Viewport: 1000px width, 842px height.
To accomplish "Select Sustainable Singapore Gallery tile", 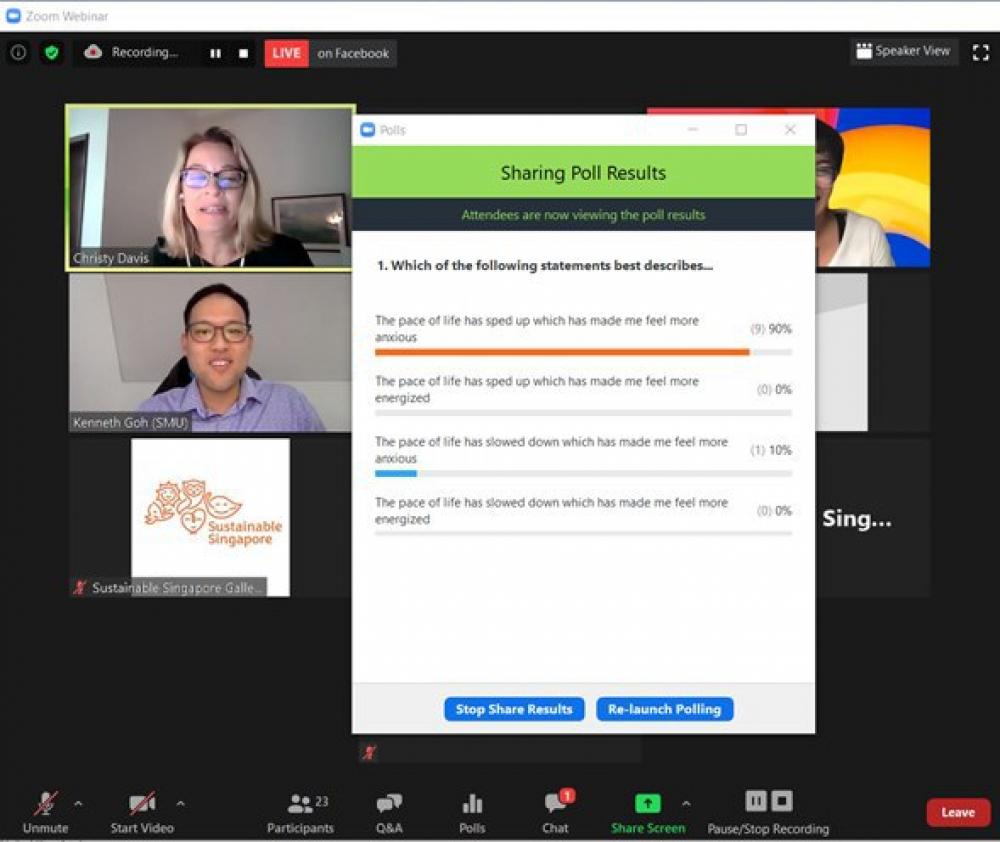I will 210,517.
